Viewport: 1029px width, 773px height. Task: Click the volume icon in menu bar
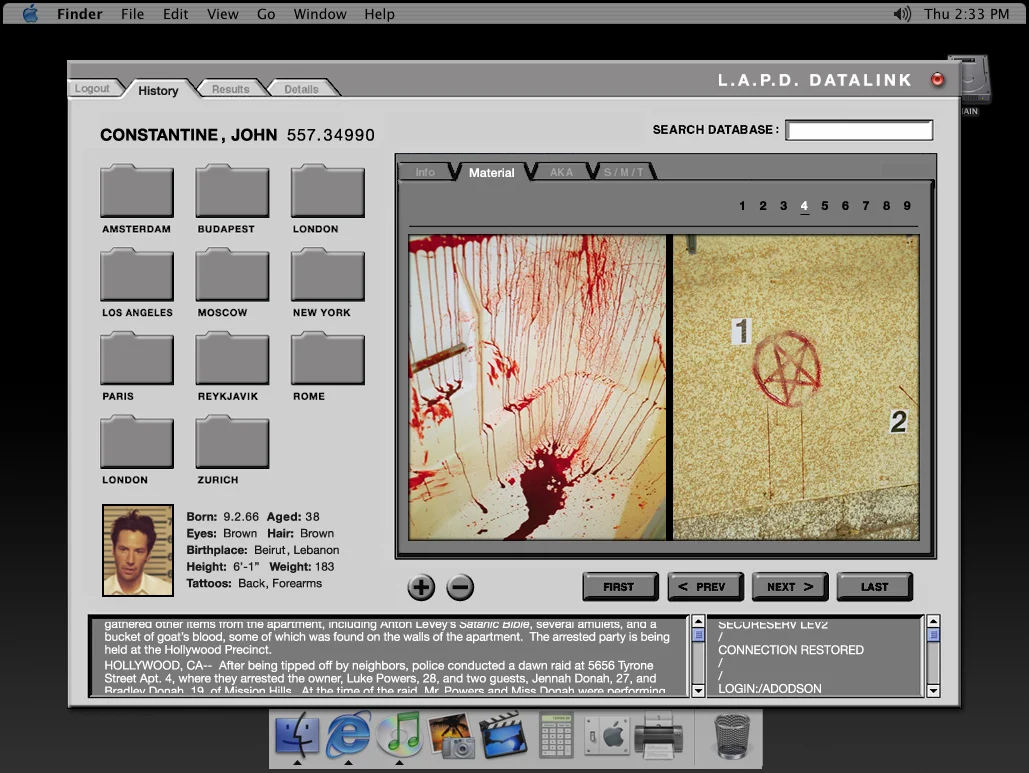(902, 14)
